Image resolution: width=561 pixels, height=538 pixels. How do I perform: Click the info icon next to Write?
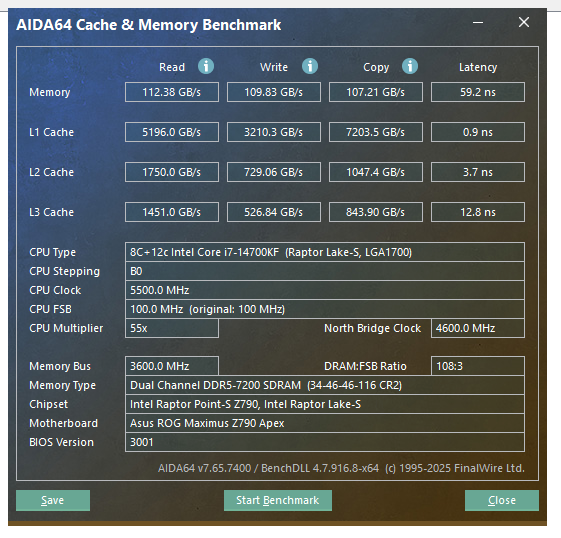[310, 66]
